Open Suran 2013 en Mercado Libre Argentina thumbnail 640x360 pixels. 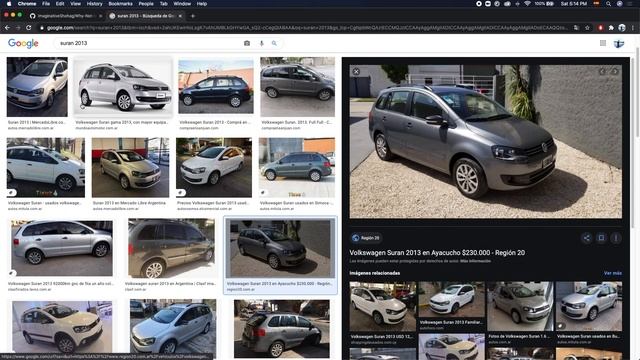130,167
